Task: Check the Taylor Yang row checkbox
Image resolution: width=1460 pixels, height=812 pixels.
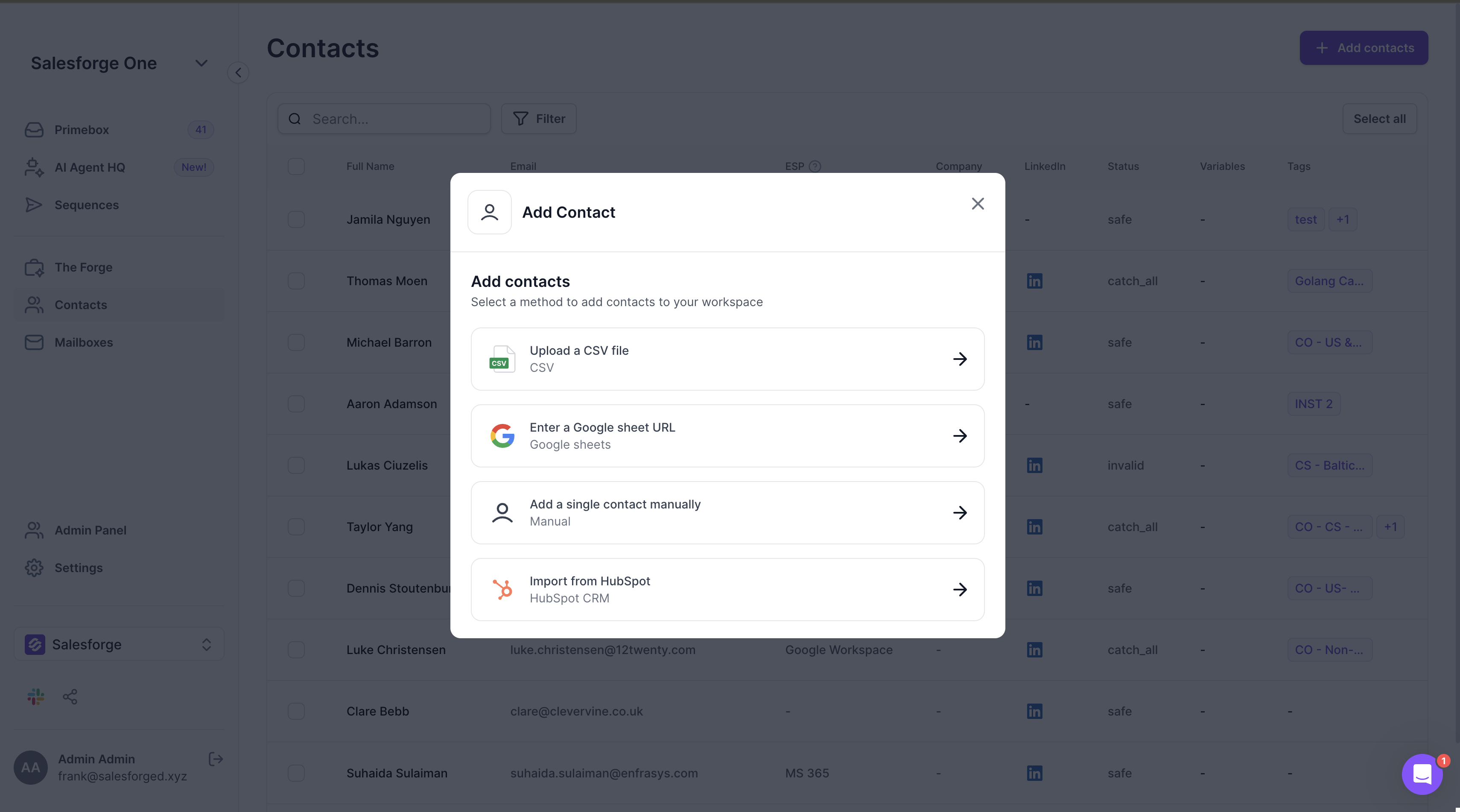Action: coord(296,526)
